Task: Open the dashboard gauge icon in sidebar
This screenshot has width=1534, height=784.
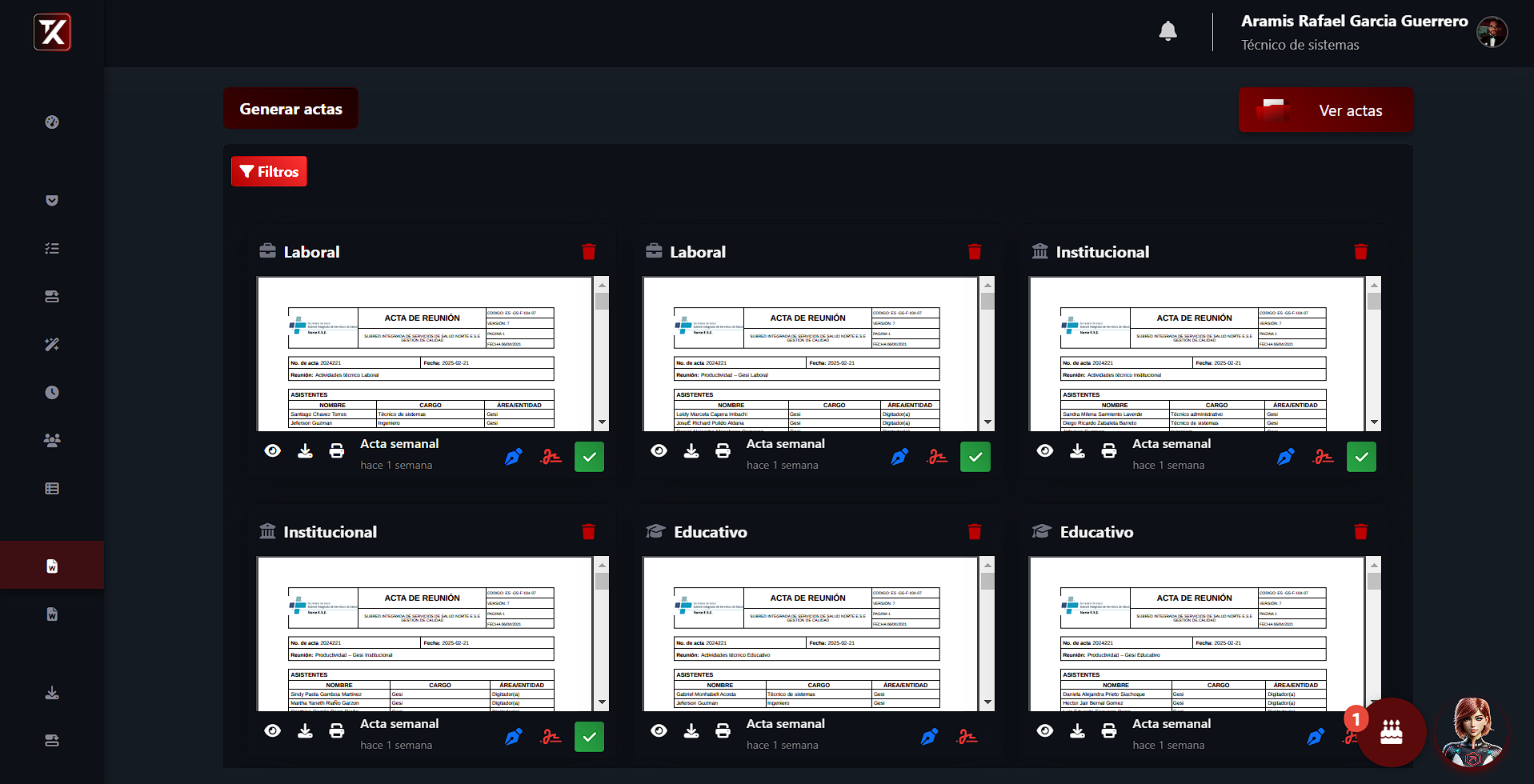Action: [x=51, y=122]
